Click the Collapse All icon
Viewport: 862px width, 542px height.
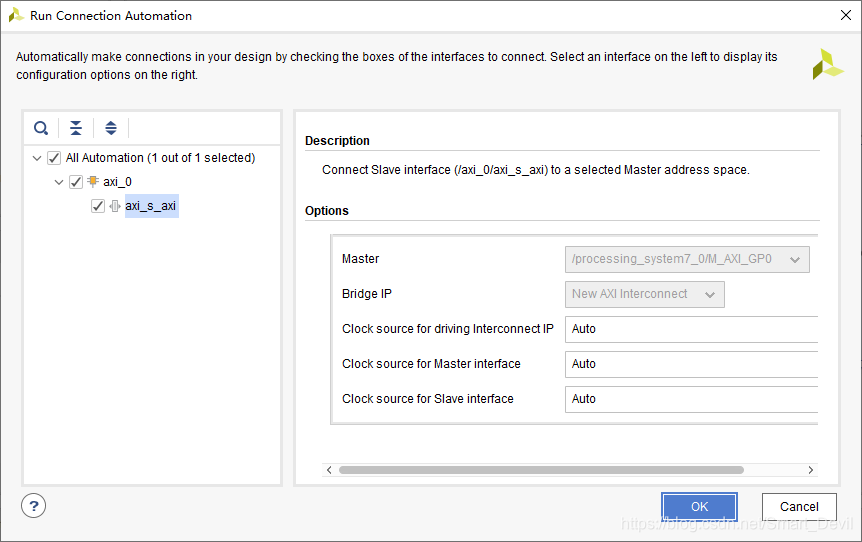coord(76,128)
